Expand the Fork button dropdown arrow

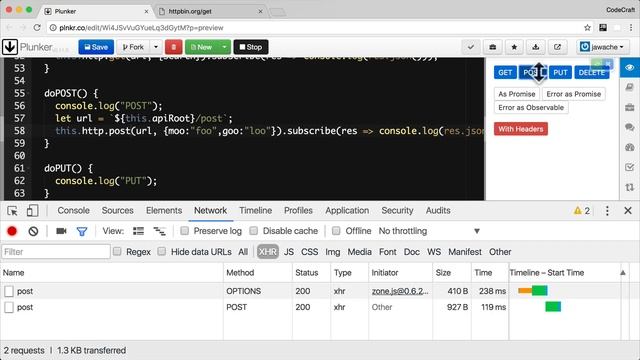click(156, 47)
